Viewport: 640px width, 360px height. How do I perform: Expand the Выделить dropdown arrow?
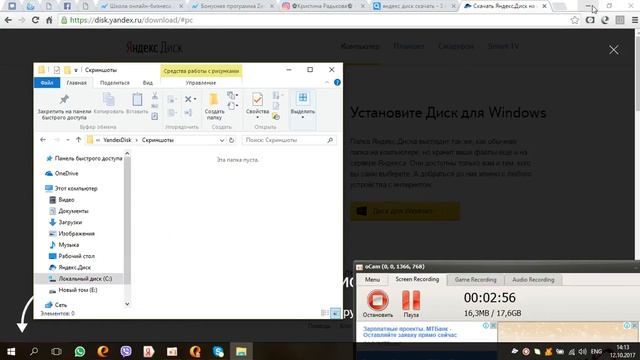tap(303, 118)
